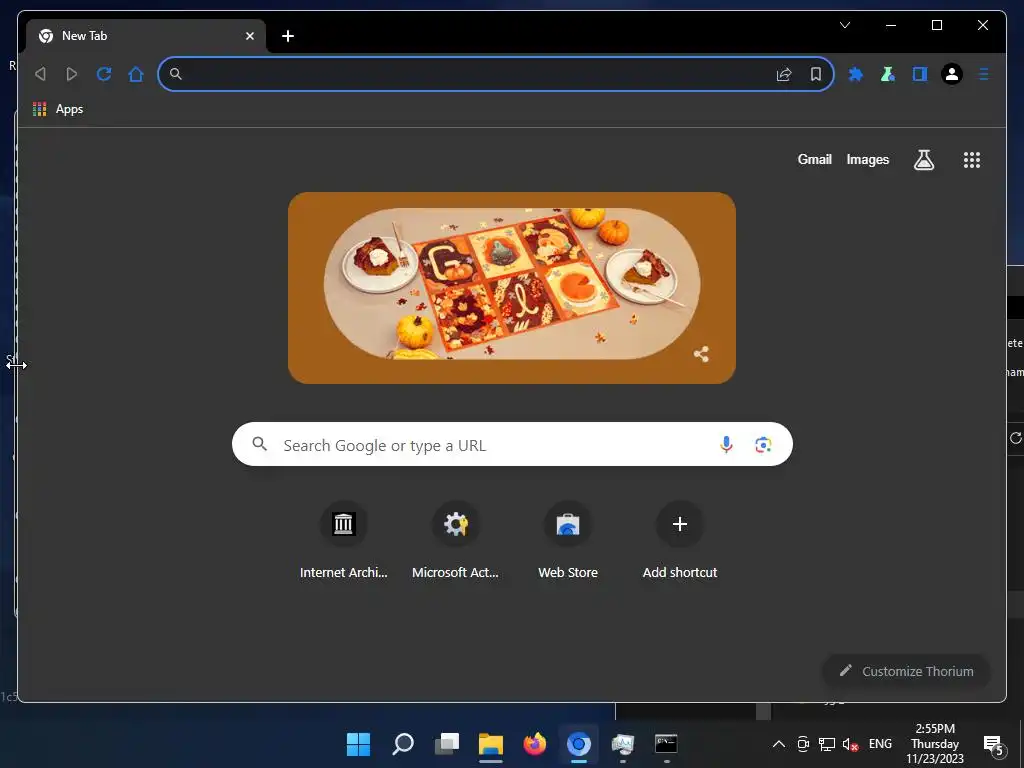The width and height of the screenshot is (1024, 768).
Task: Launch Firefox from the taskbar
Action: click(534, 743)
